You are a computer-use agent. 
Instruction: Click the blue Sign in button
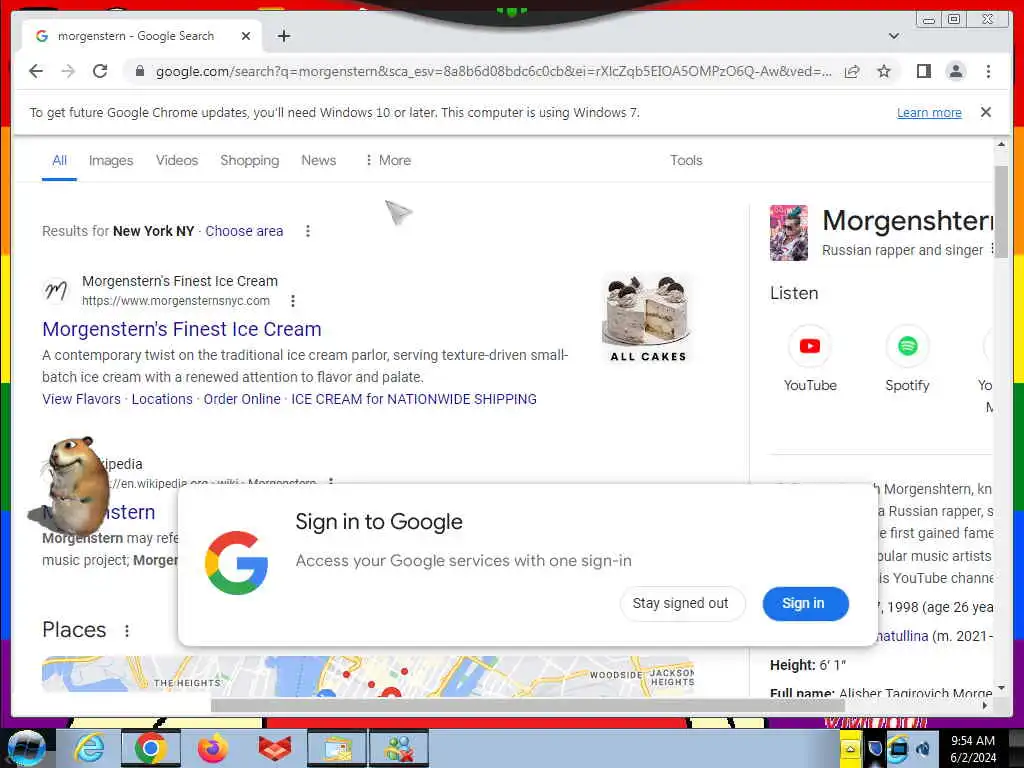805,603
